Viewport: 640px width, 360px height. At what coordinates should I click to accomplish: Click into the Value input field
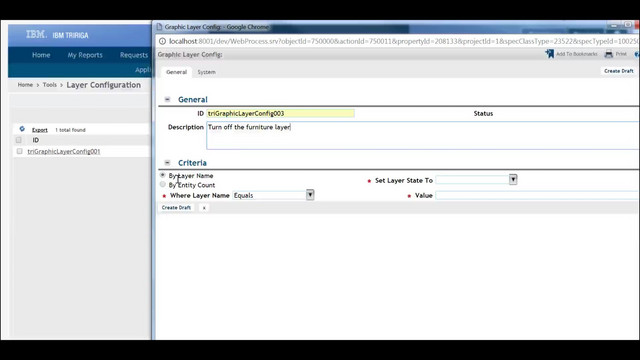pyautogui.click(x=537, y=196)
